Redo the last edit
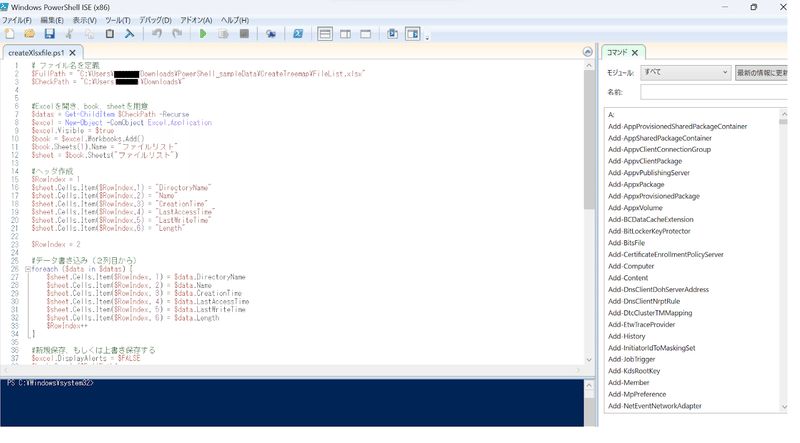 click(177, 34)
